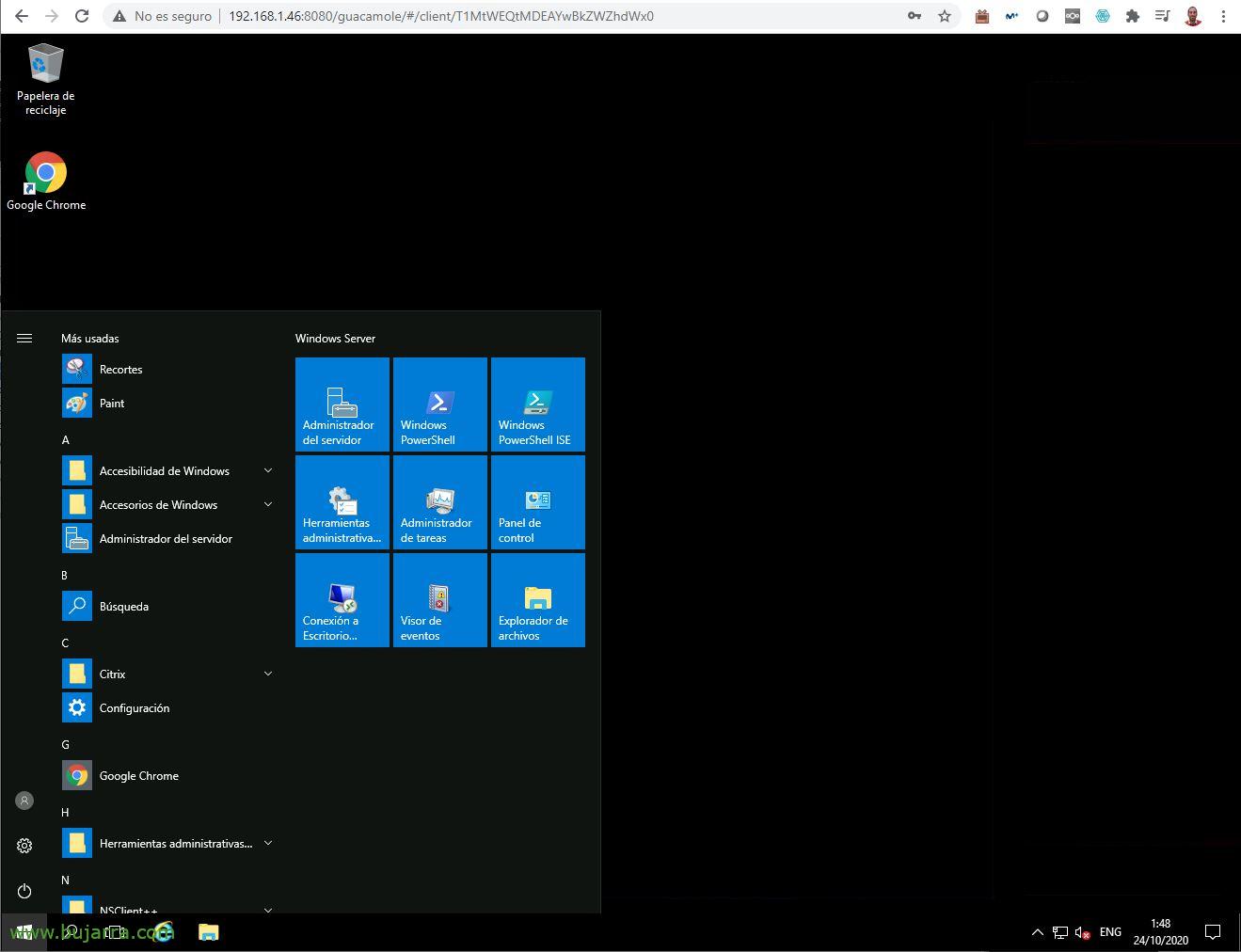Screen dimensions: 1241x952
Task: Click the ENG language indicator
Action: click(x=1110, y=932)
